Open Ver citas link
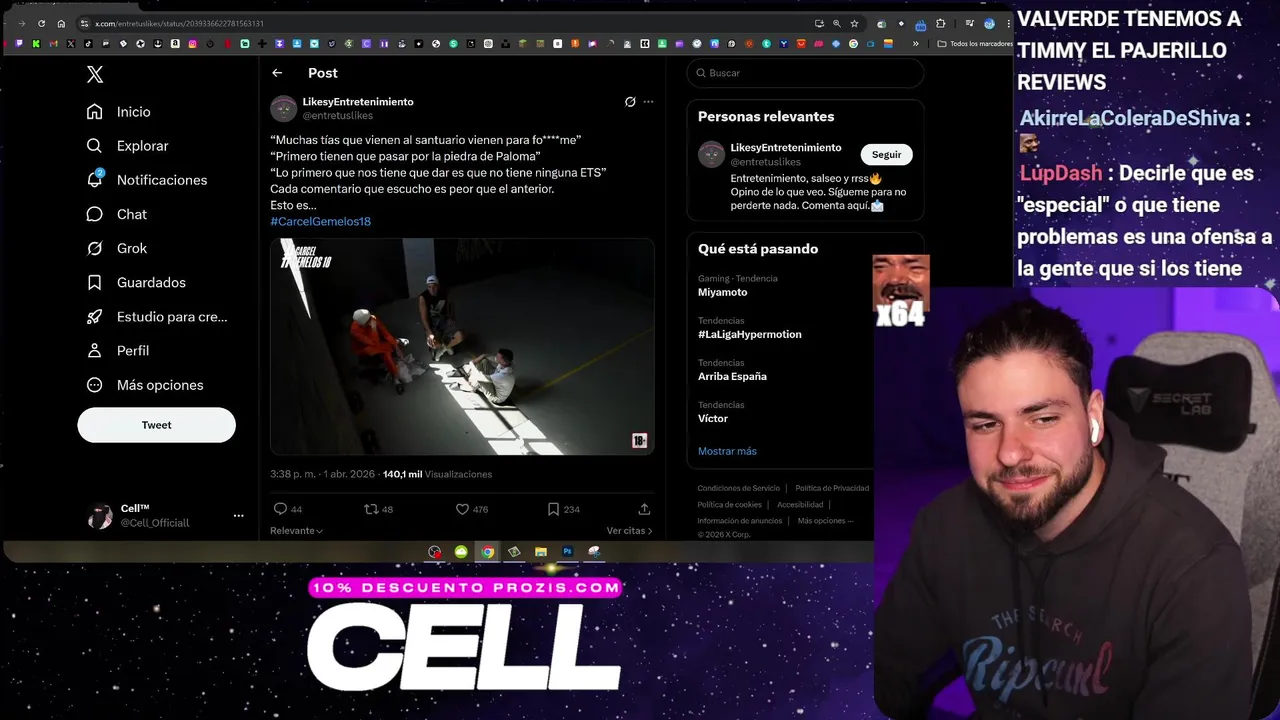The width and height of the screenshot is (1280, 720). (629, 531)
